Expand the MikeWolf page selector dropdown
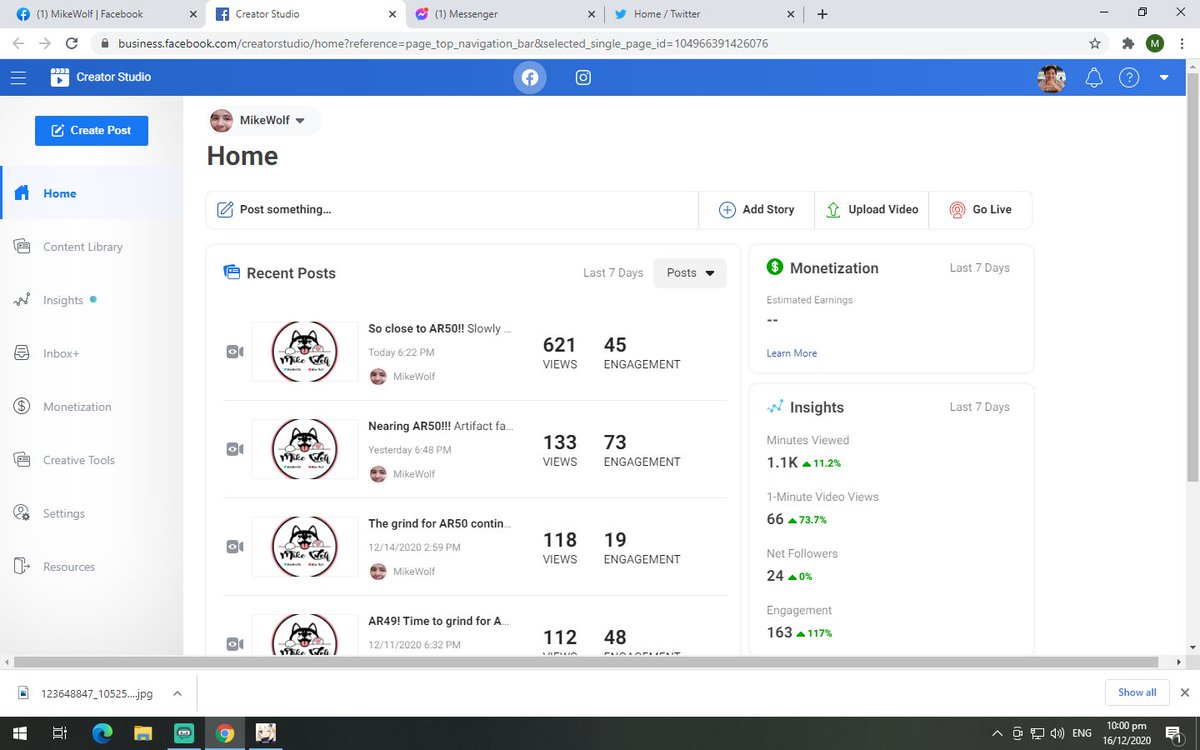 click(x=264, y=120)
